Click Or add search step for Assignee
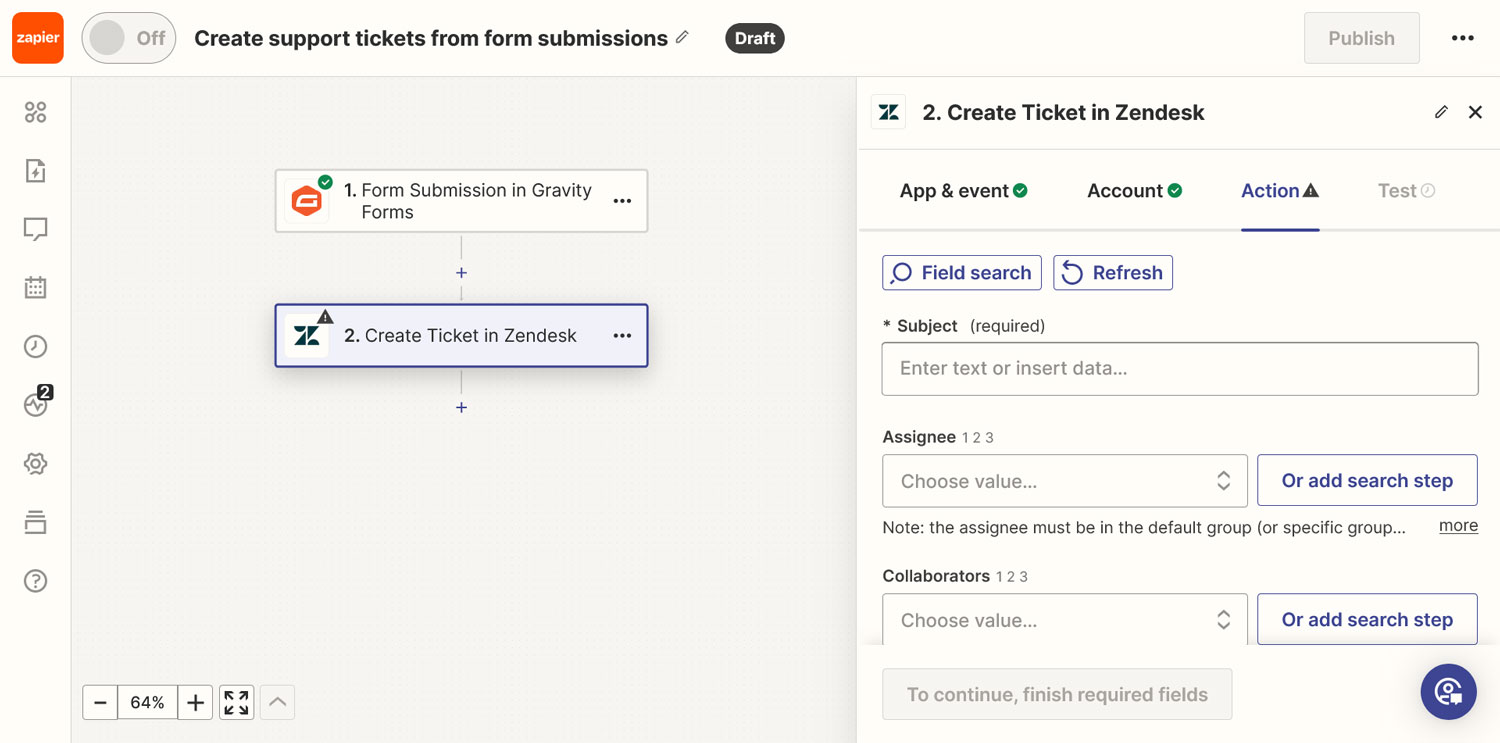 [1367, 481]
